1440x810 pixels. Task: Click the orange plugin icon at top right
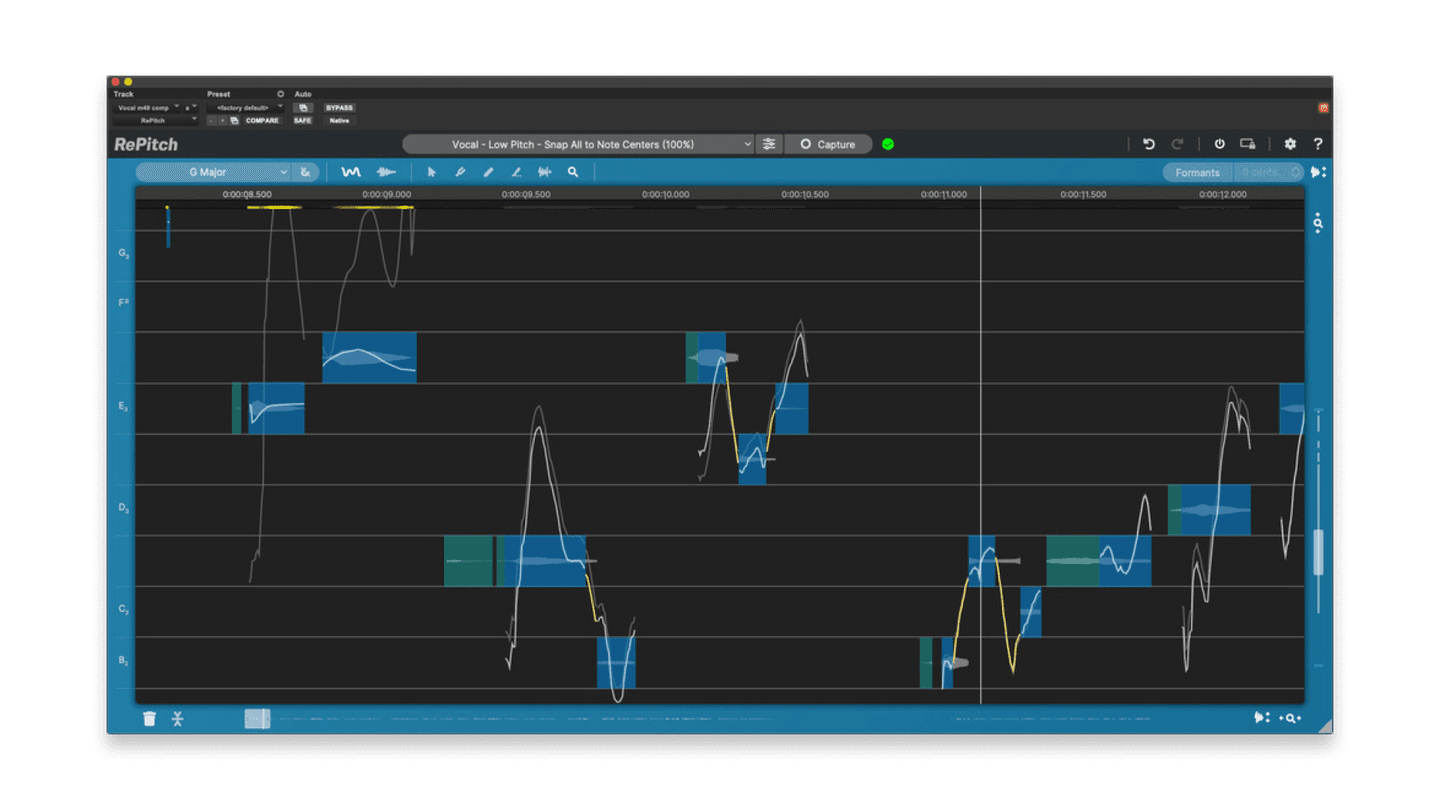[x=1323, y=107]
